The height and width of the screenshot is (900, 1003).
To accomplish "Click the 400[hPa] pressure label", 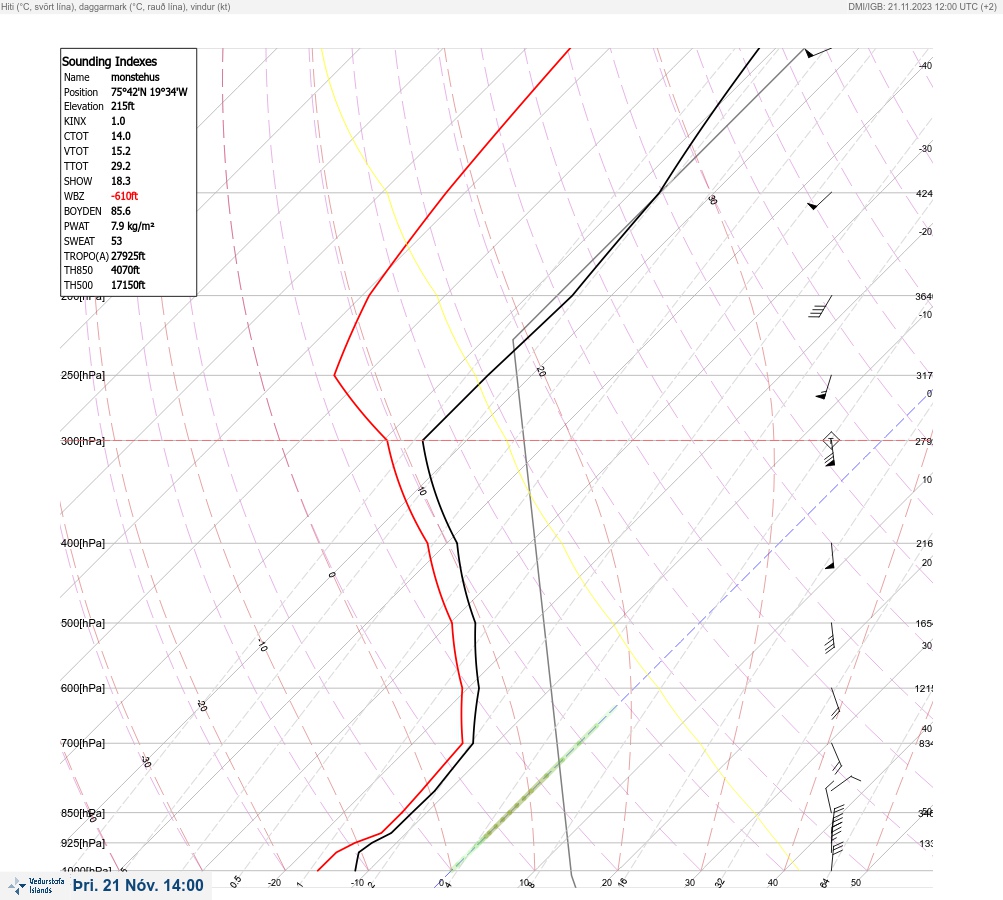I will (x=83, y=543).
